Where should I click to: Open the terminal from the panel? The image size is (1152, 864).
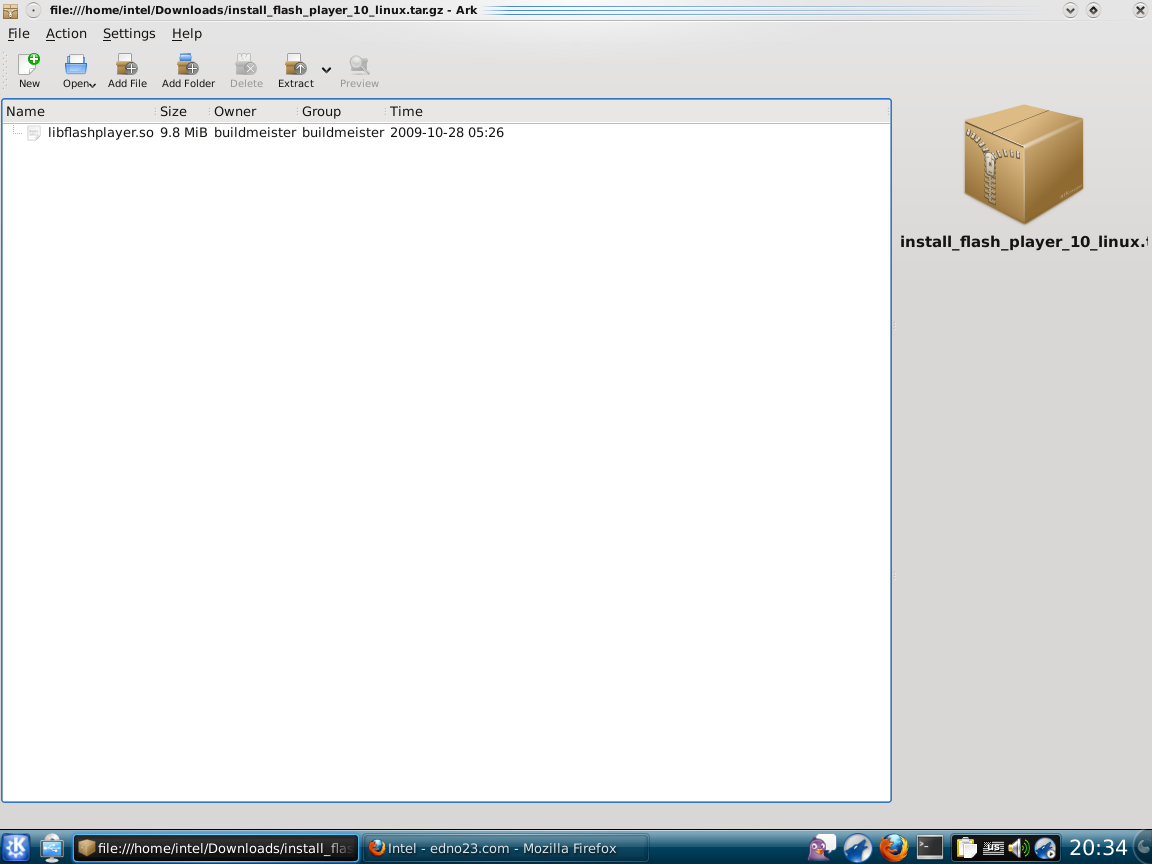tap(929, 848)
